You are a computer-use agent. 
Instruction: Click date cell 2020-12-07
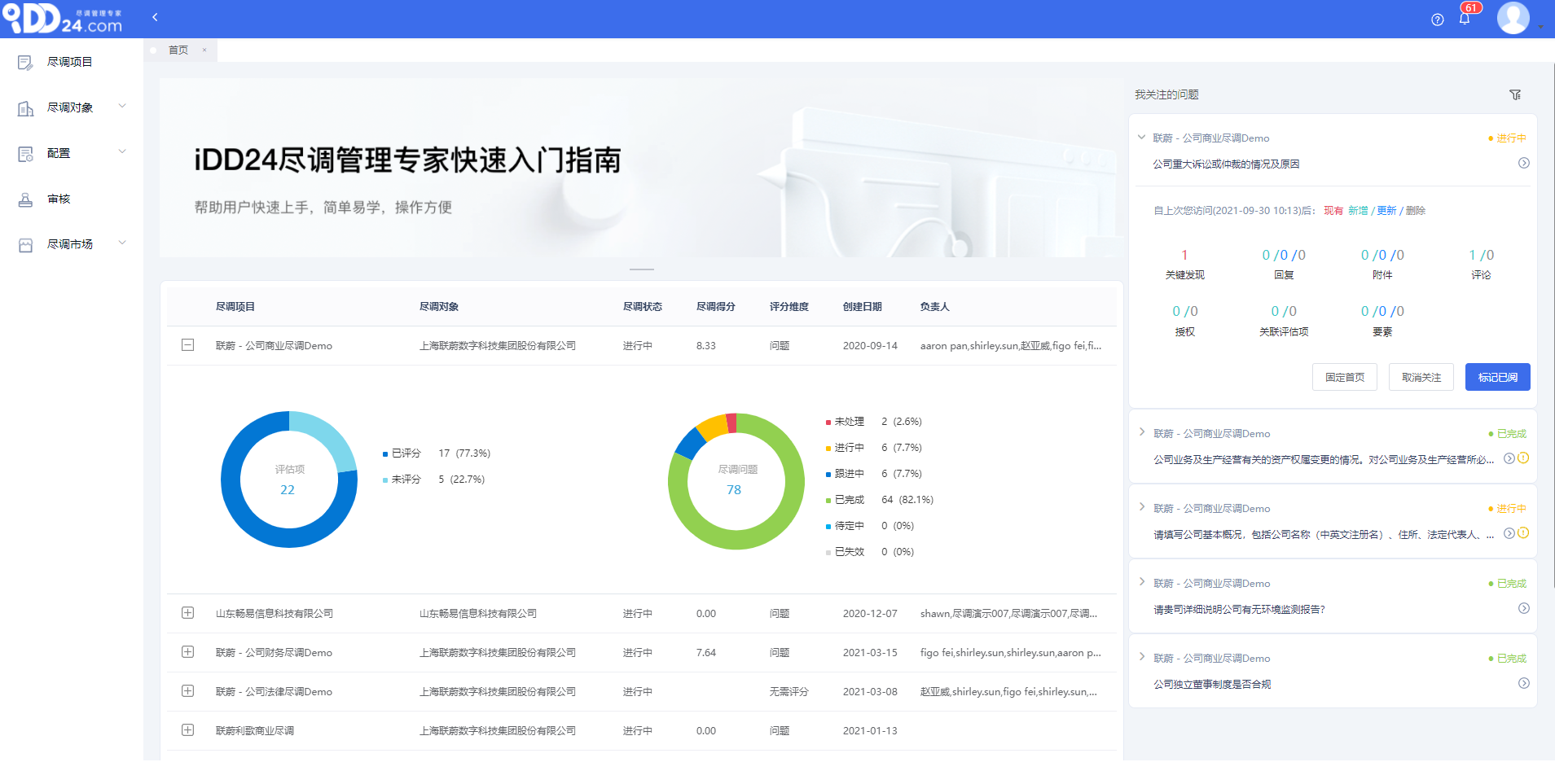click(x=870, y=614)
